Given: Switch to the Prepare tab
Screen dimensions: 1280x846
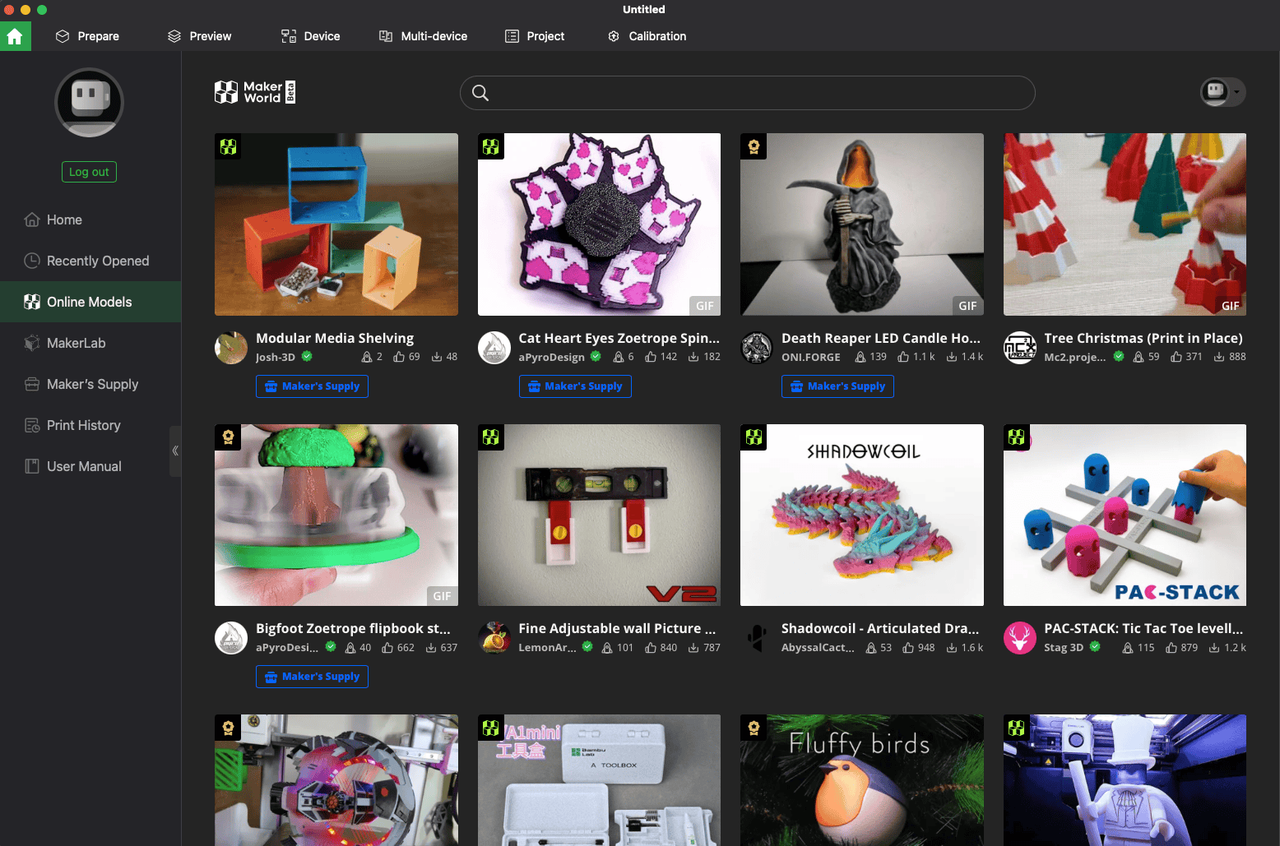Looking at the screenshot, I should [x=87, y=36].
